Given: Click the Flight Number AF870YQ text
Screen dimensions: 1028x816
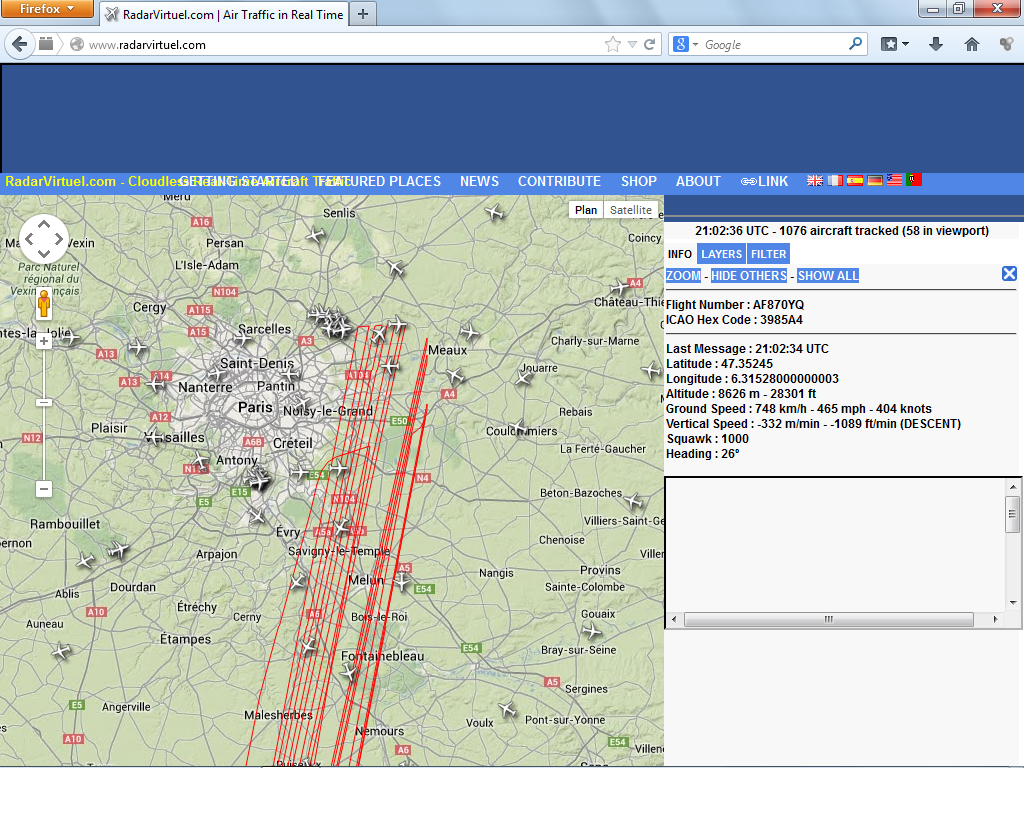Looking at the screenshot, I should click(735, 305).
